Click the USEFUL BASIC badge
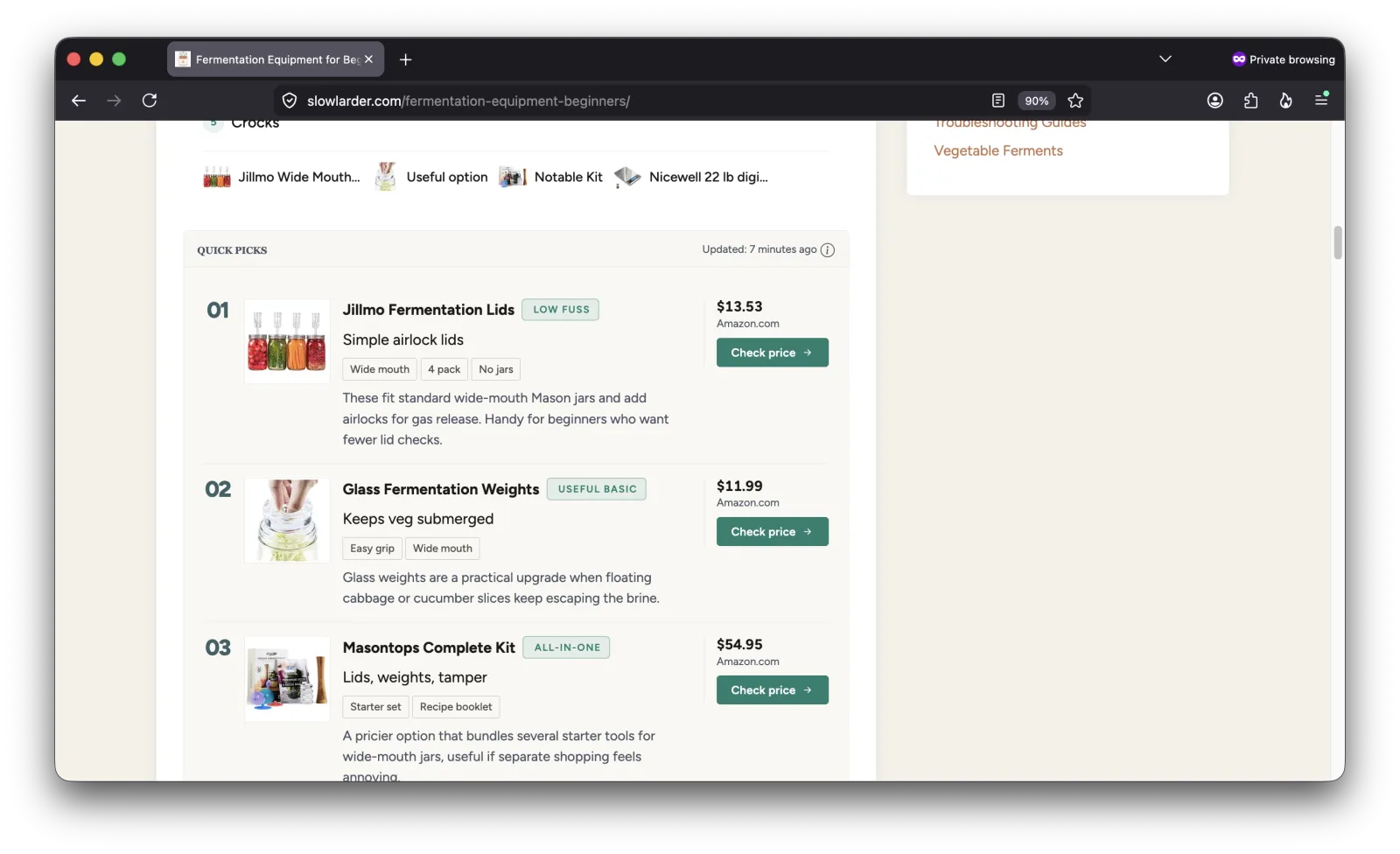The width and height of the screenshot is (1400, 854). [x=597, y=489]
